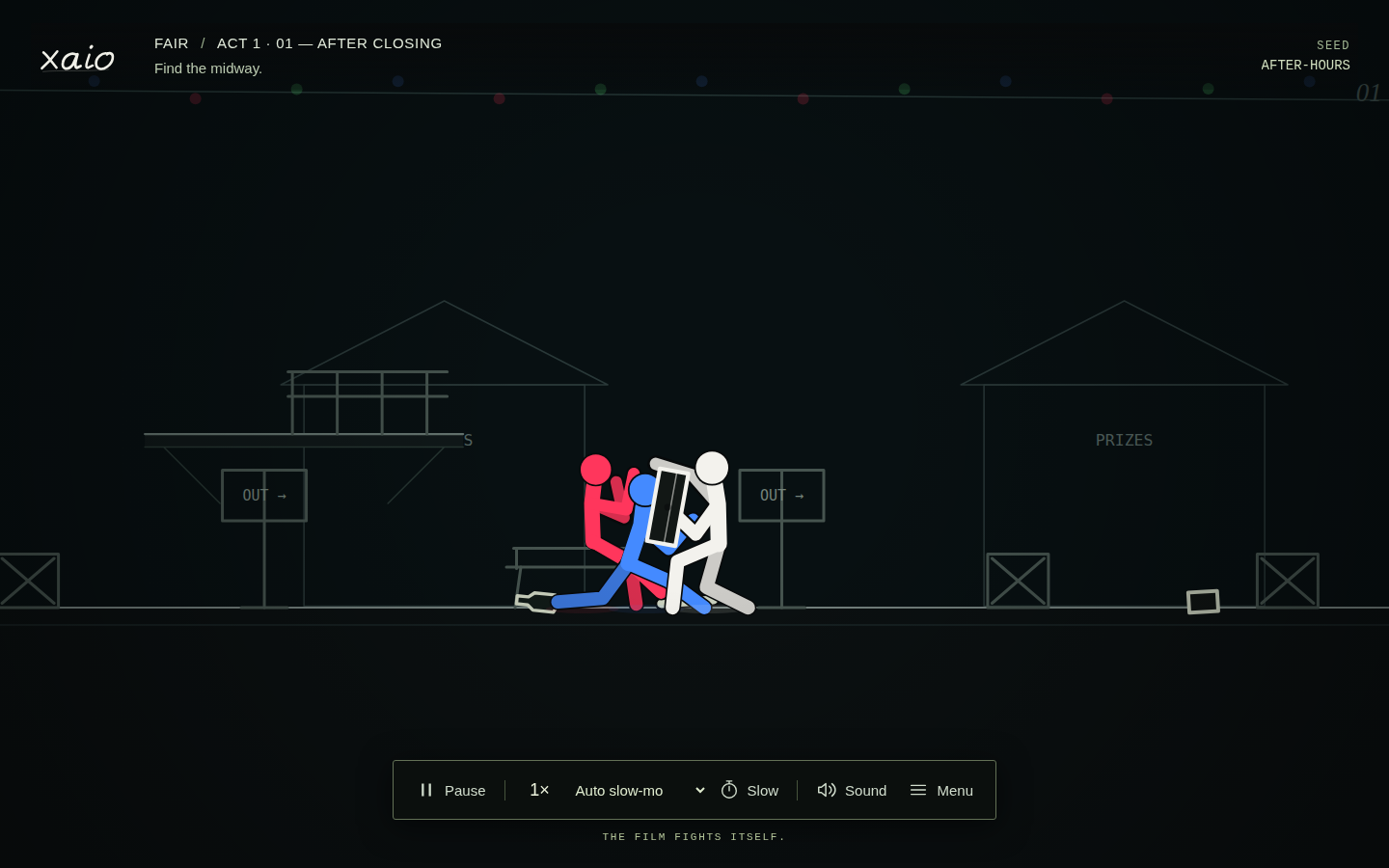Toggle Slow motion mode
1389x868 pixels.
tap(749, 790)
